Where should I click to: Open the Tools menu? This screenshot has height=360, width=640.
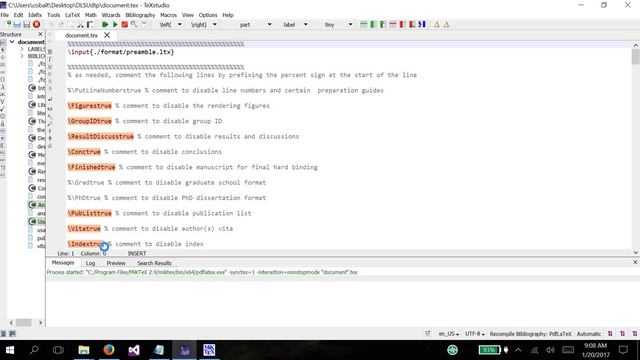pos(53,15)
